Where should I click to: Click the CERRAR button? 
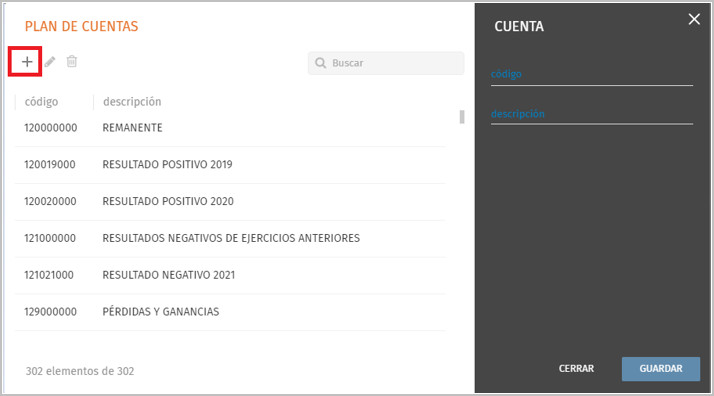[x=576, y=369]
